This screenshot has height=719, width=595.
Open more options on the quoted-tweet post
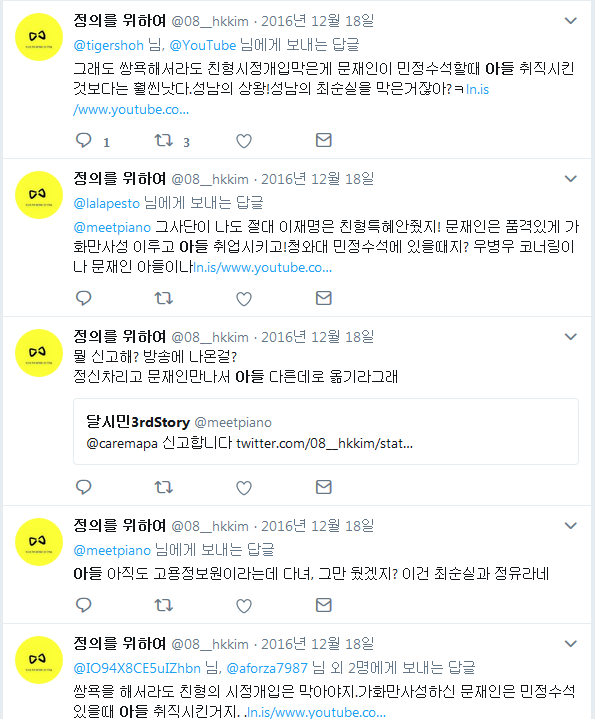coord(570,337)
